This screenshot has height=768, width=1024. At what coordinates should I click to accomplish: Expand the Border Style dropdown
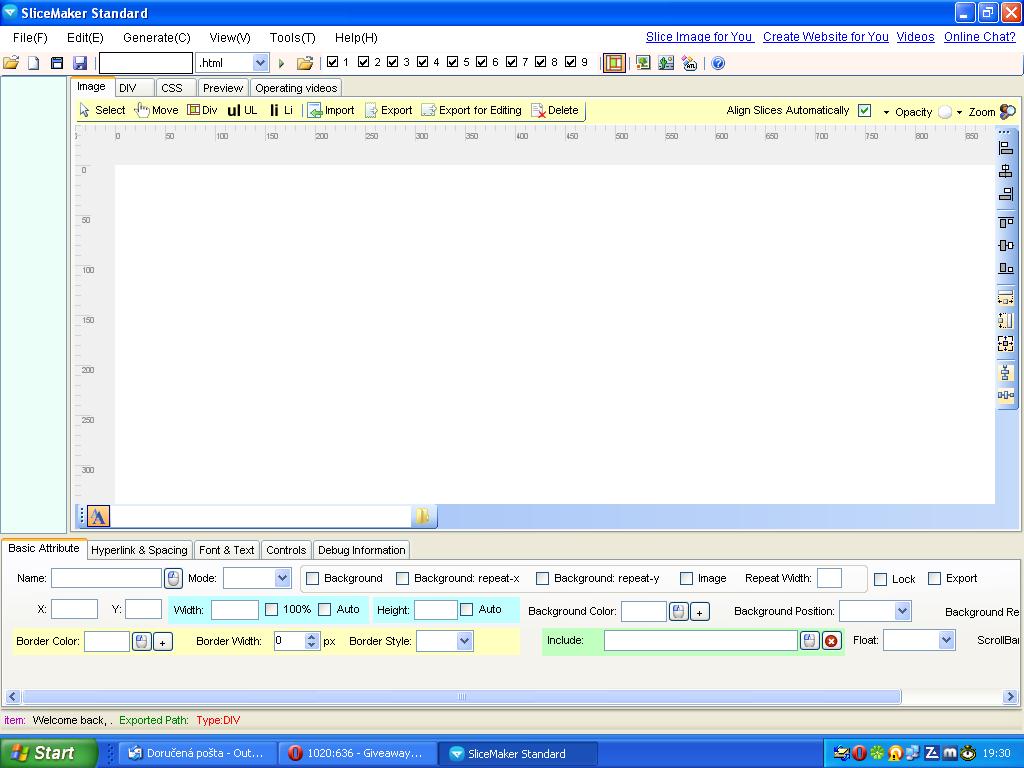(x=464, y=641)
